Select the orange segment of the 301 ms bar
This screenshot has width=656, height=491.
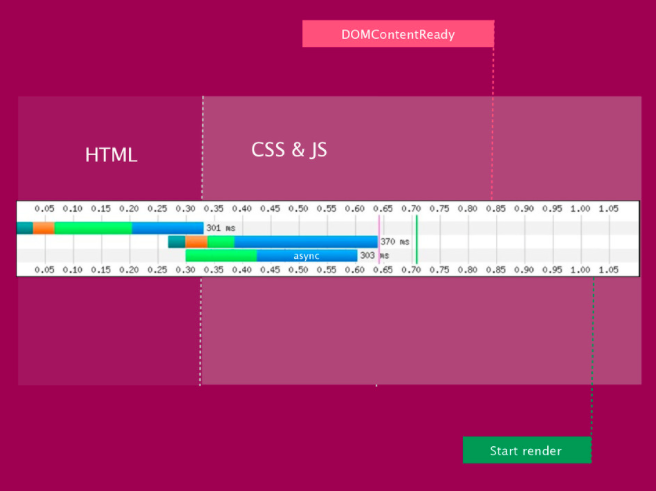point(44,228)
